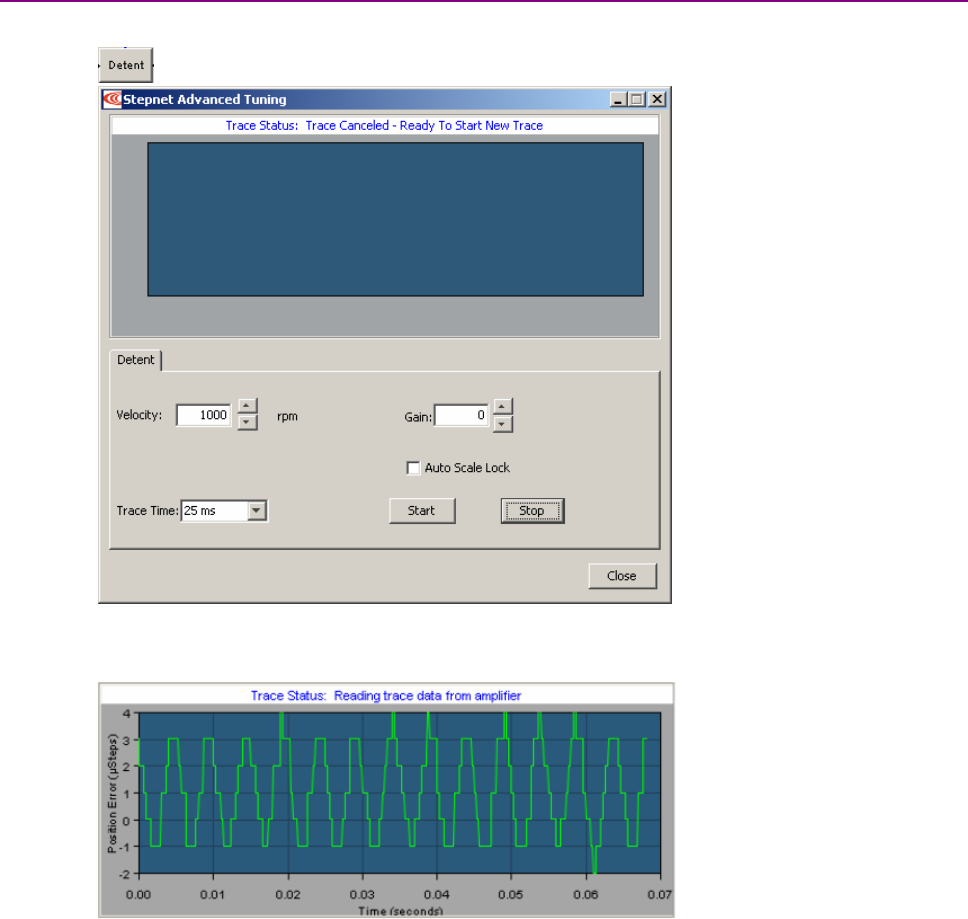Decrease Velocity with down arrow
The height and width of the screenshot is (919, 968).
(x=247, y=422)
